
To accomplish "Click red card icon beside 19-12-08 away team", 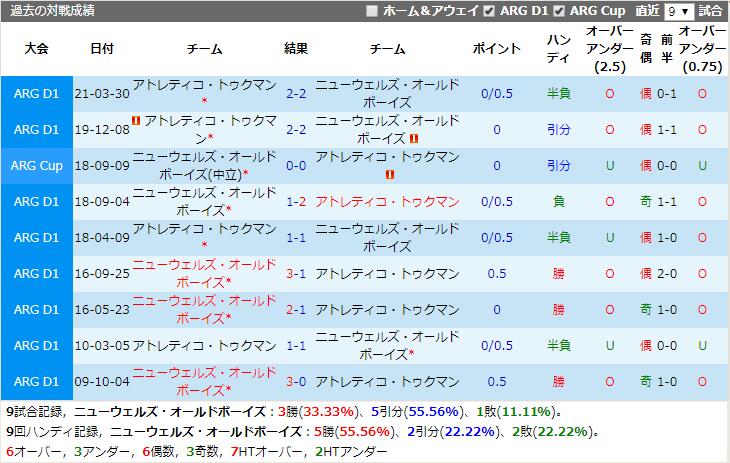I will tap(413, 138).
